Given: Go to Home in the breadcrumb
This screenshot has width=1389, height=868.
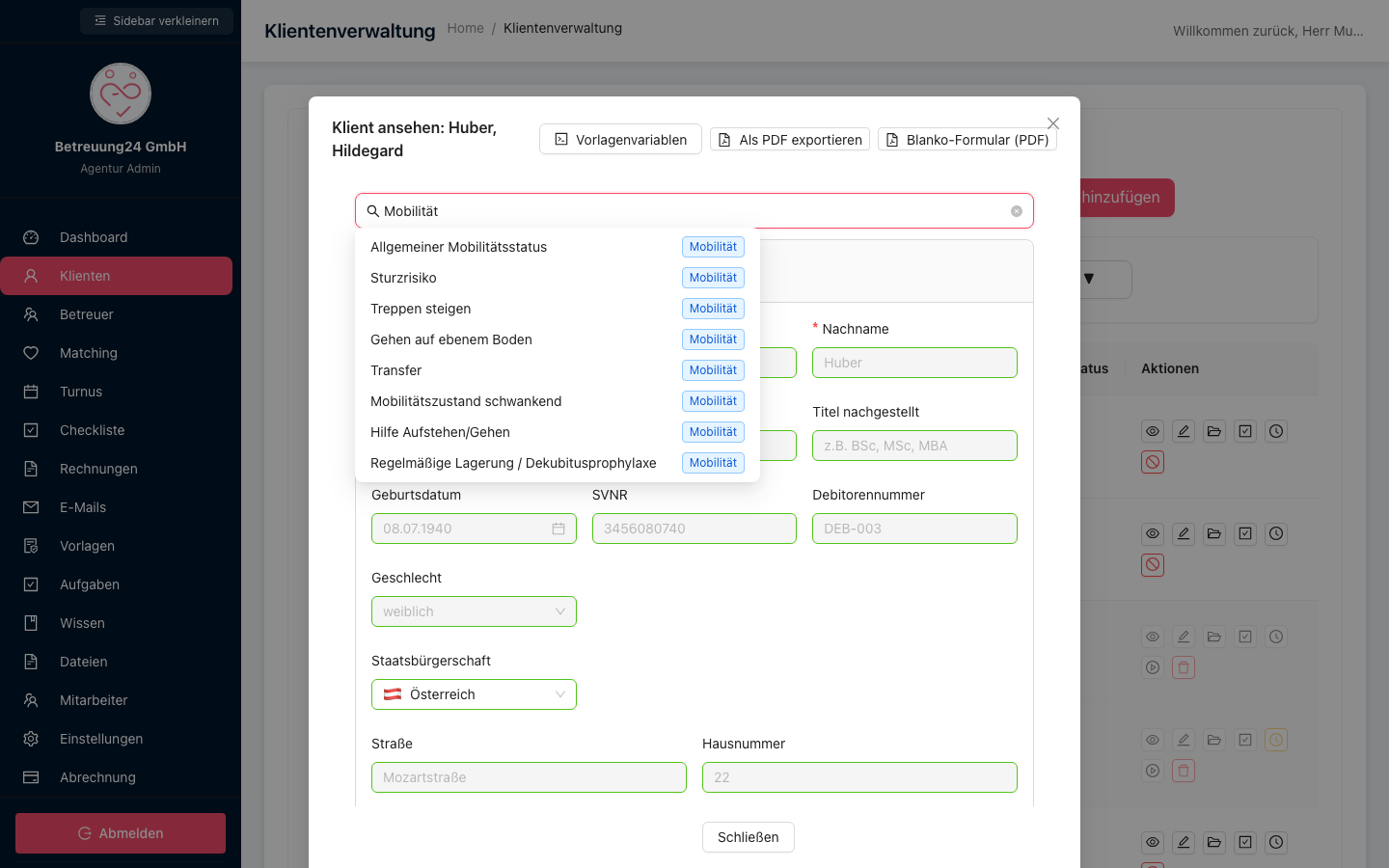Looking at the screenshot, I should click(x=466, y=28).
